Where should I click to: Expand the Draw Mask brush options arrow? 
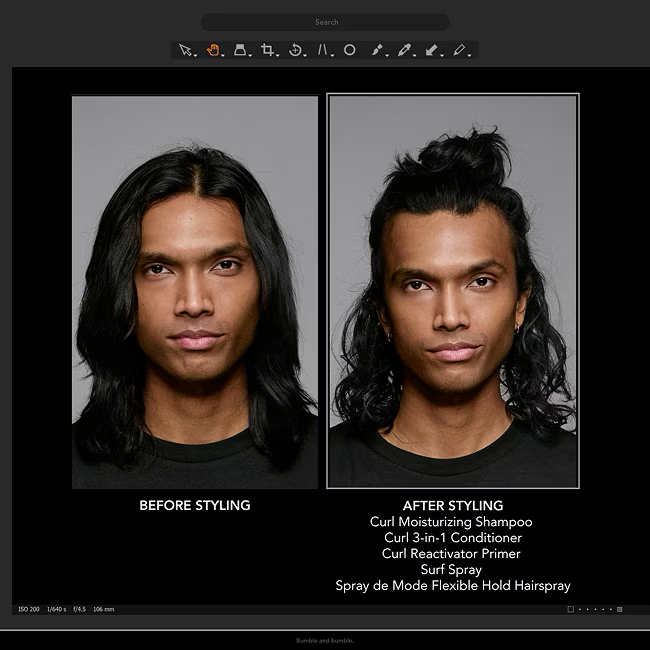tap(387, 55)
